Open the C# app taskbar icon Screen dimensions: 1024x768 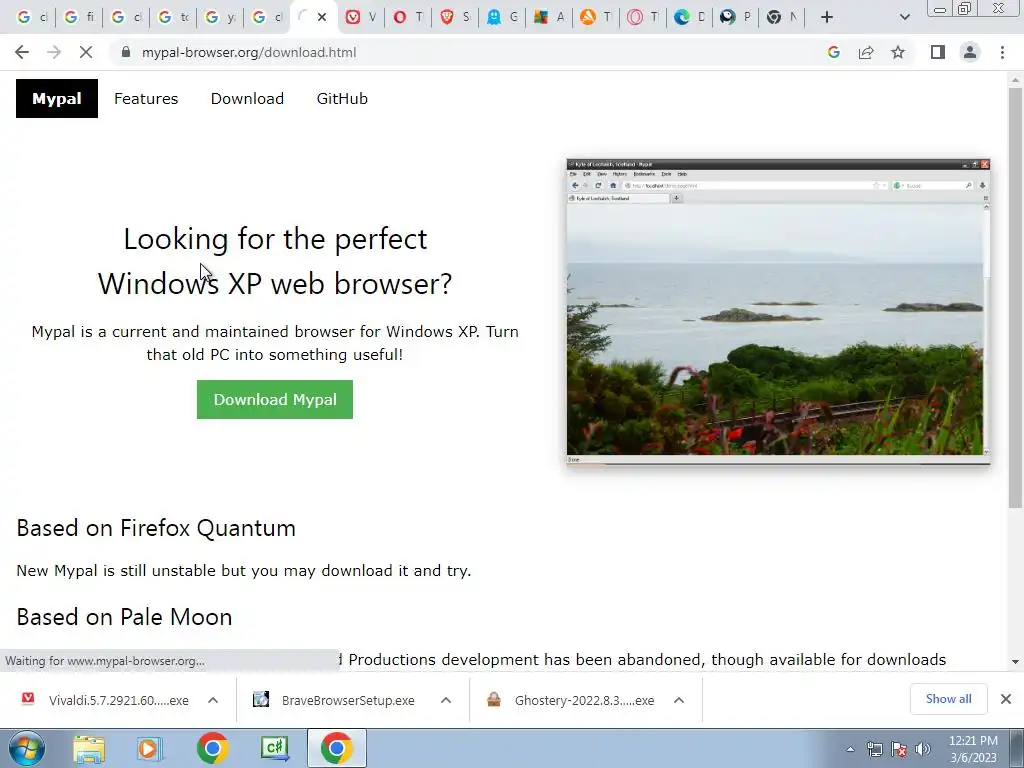(274, 748)
